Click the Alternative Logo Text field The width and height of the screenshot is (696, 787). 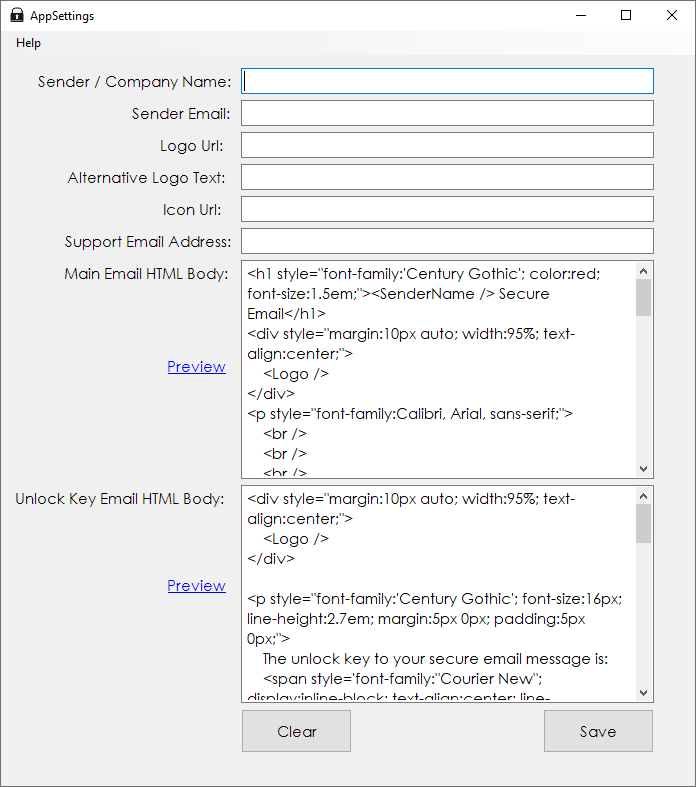(447, 177)
